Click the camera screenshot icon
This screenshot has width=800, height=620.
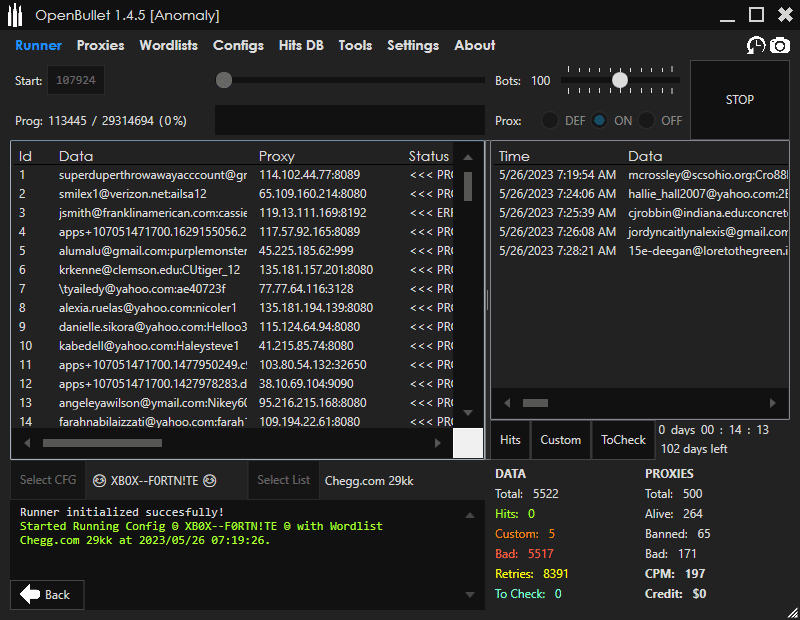[x=779, y=45]
